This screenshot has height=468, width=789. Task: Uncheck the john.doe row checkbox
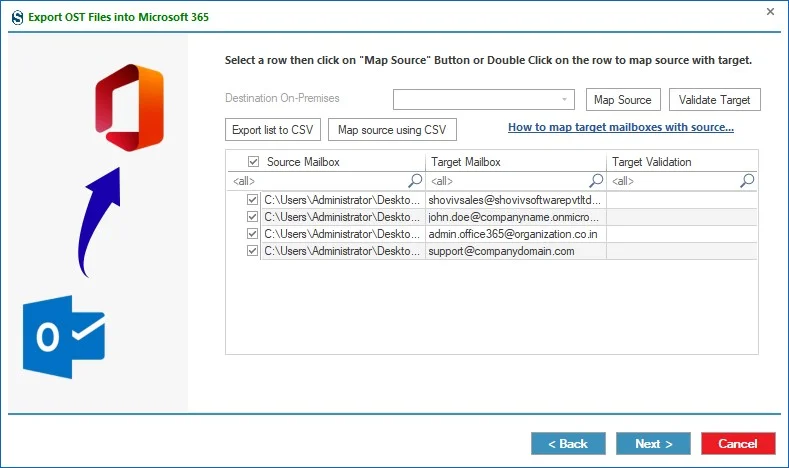[252, 217]
